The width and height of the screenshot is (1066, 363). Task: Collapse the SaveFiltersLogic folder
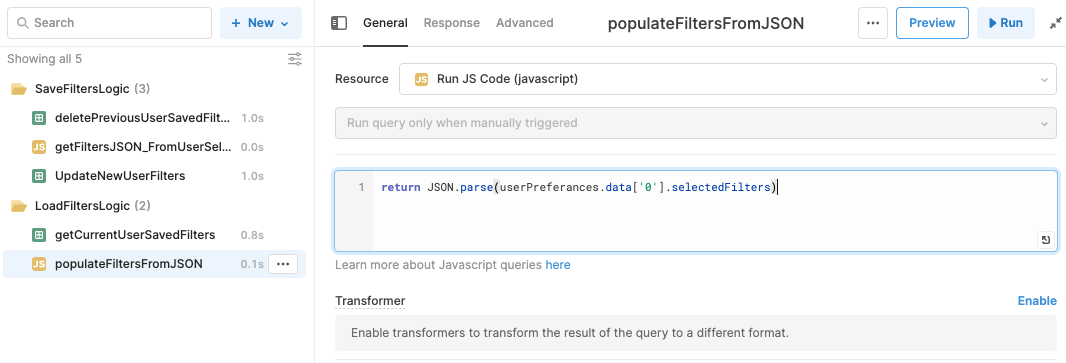[x=82, y=89]
